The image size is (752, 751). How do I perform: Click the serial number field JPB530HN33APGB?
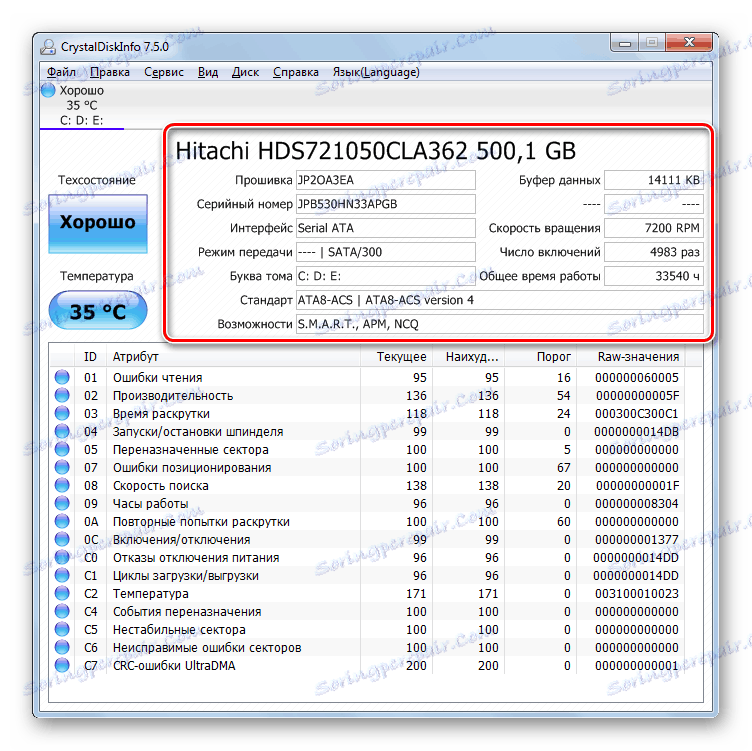point(386,204)
